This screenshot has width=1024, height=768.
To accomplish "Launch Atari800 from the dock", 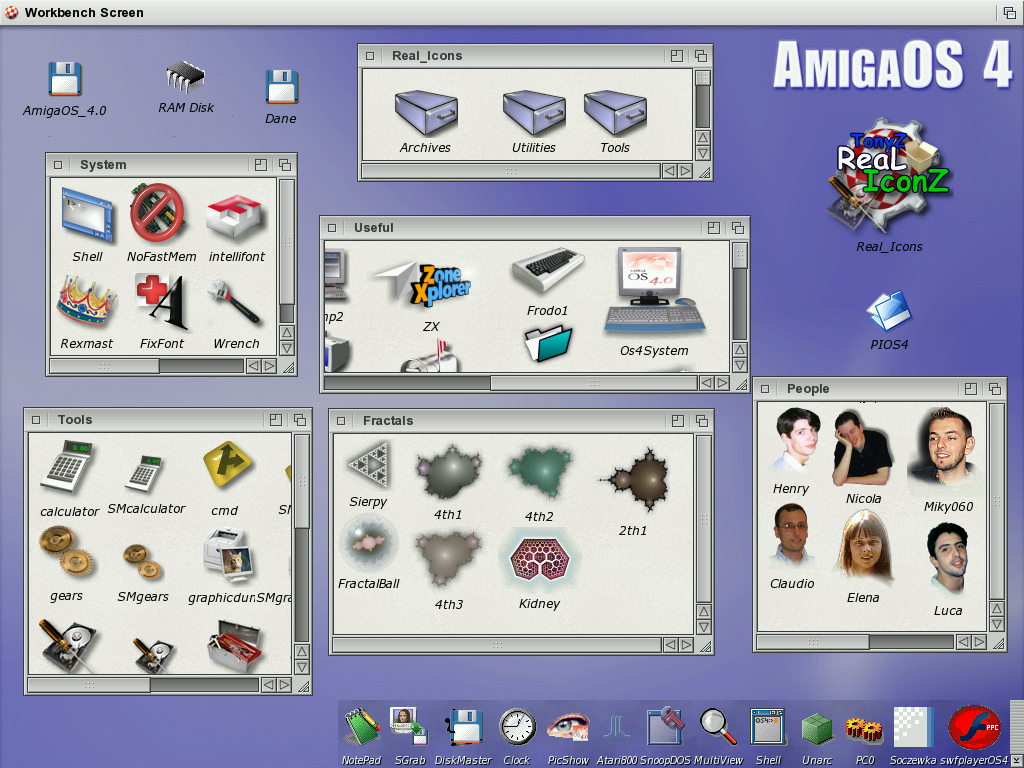I will 616,729.
